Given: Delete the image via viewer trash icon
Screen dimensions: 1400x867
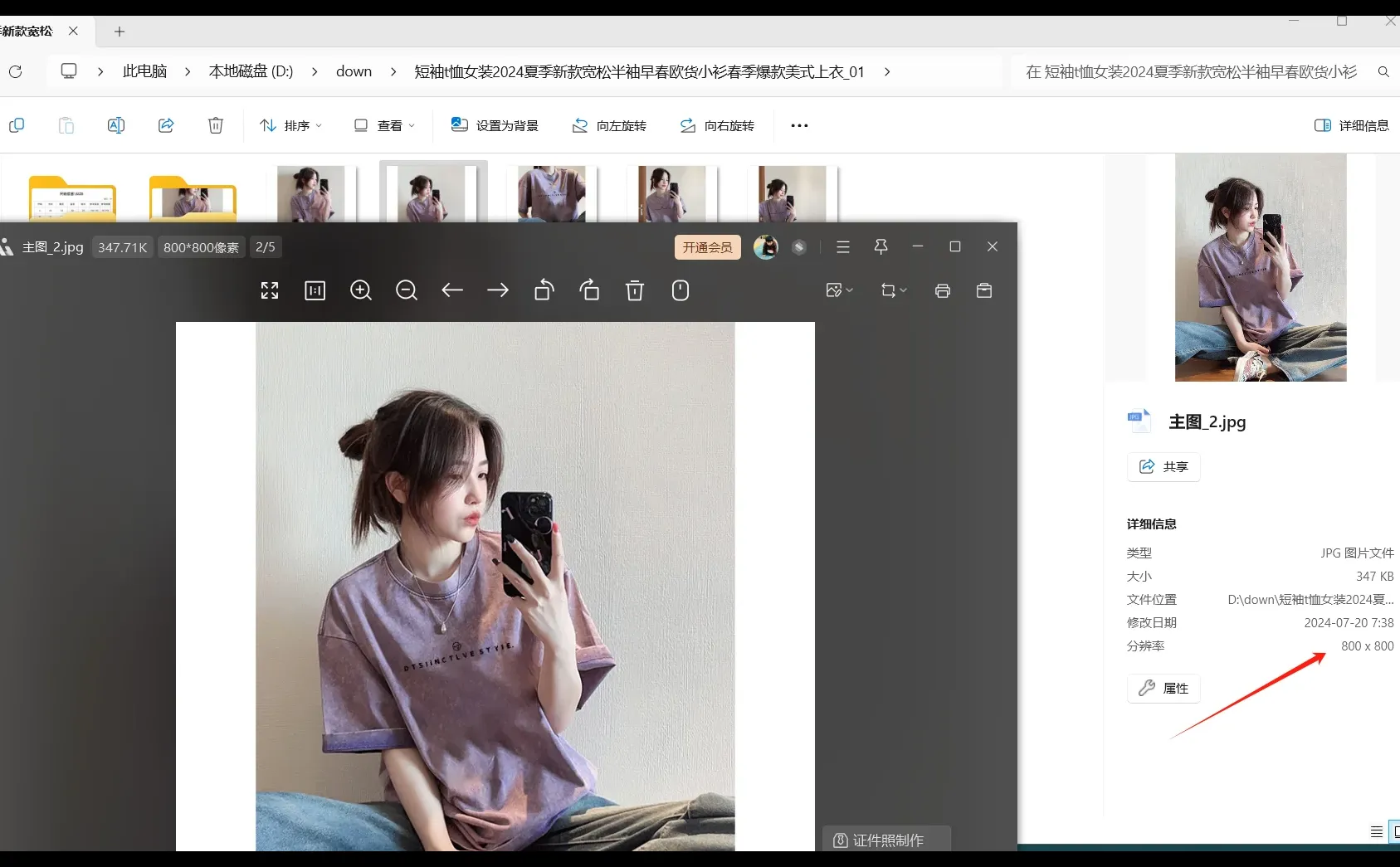Looking at the screenshot, I should pos(634,290).
